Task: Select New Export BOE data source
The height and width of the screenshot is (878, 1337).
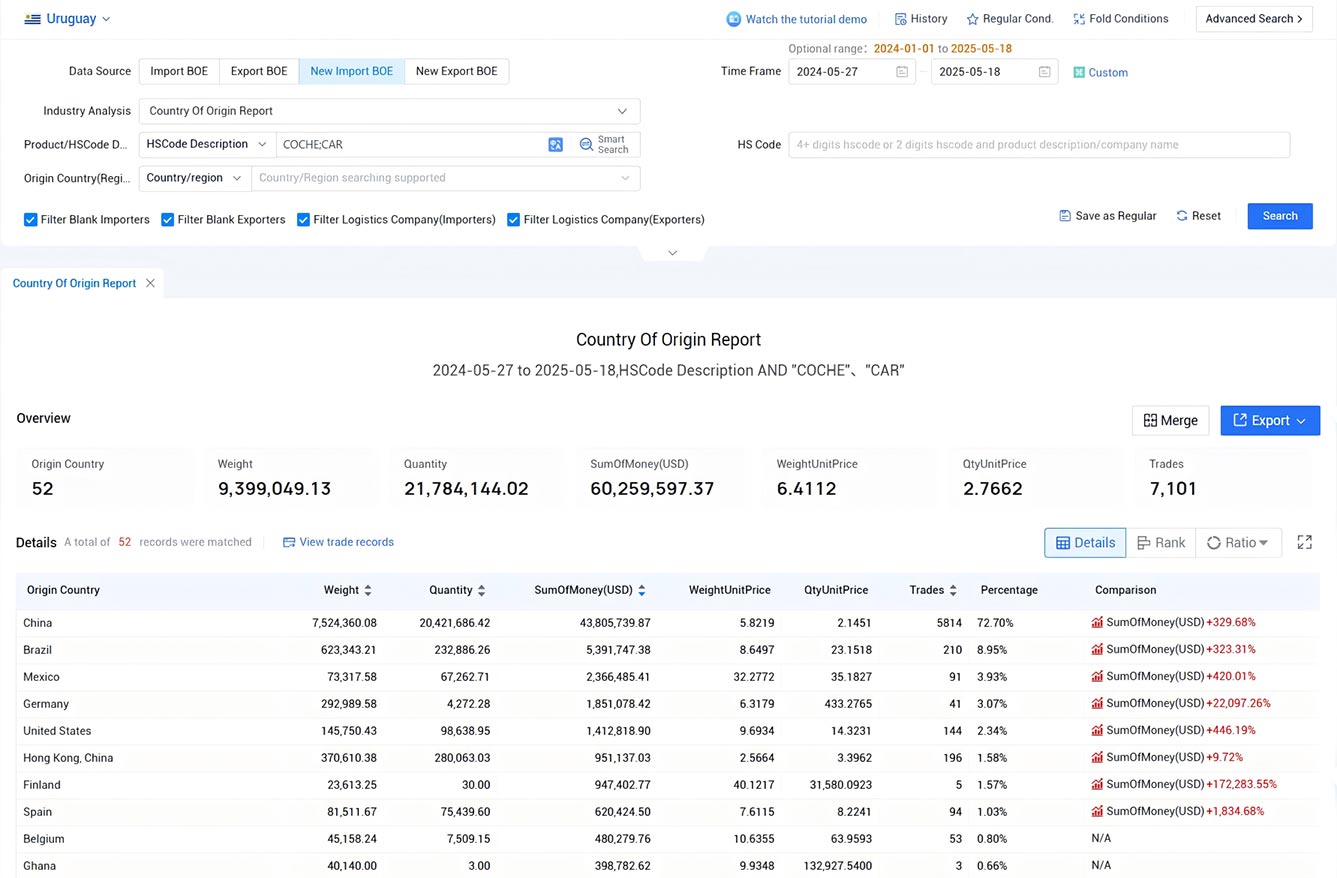Action: point(457,71)
